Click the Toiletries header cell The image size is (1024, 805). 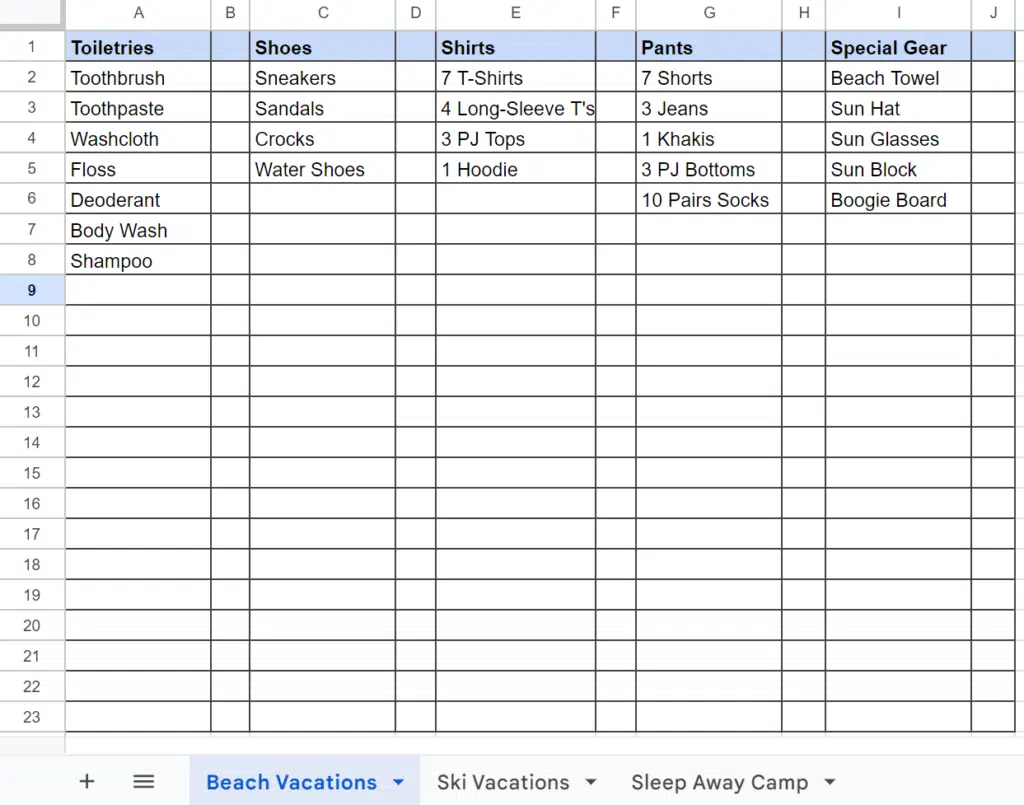pos(138,47)
